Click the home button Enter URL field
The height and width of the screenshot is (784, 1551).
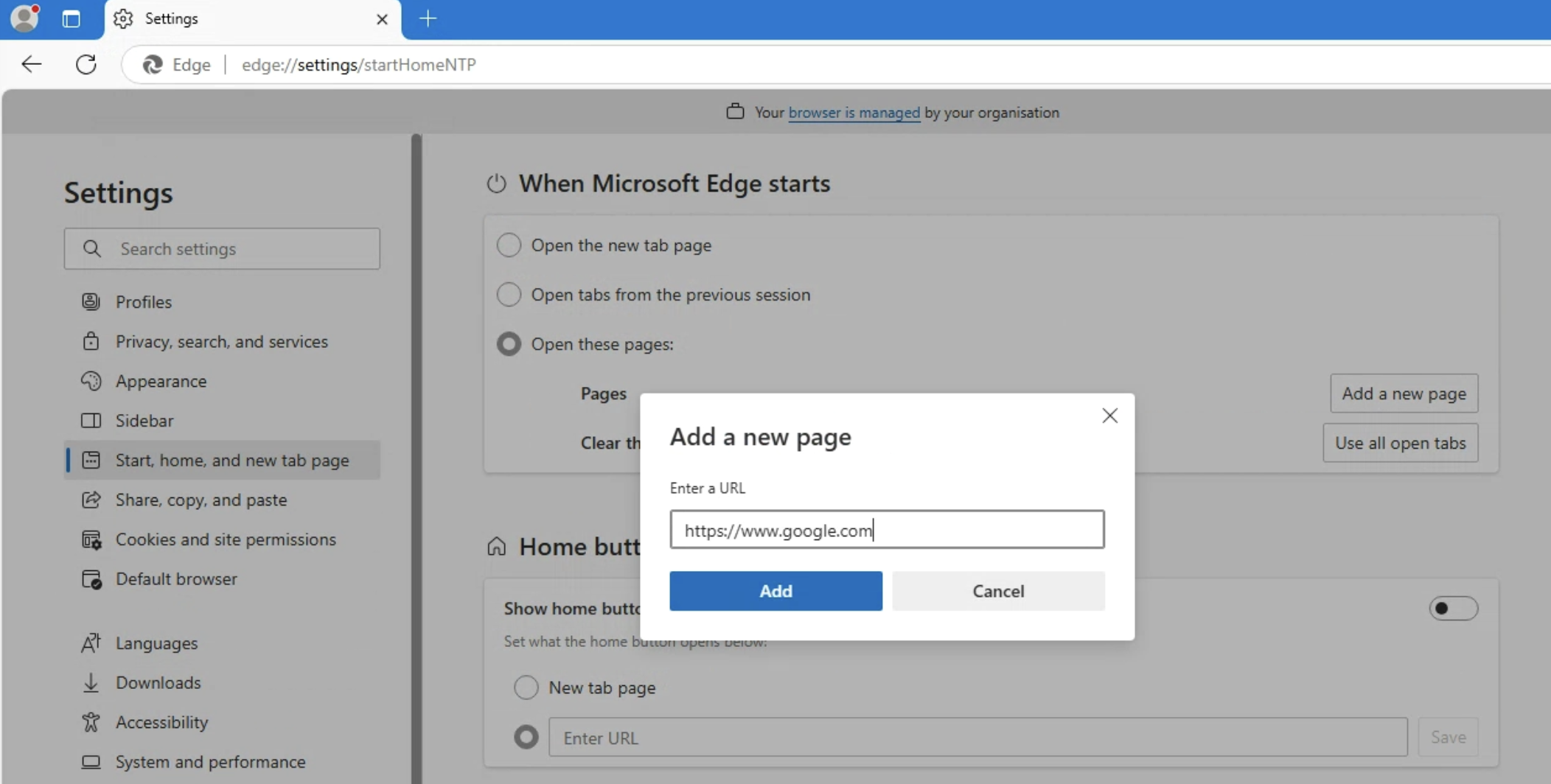click(x=977, y=738)
